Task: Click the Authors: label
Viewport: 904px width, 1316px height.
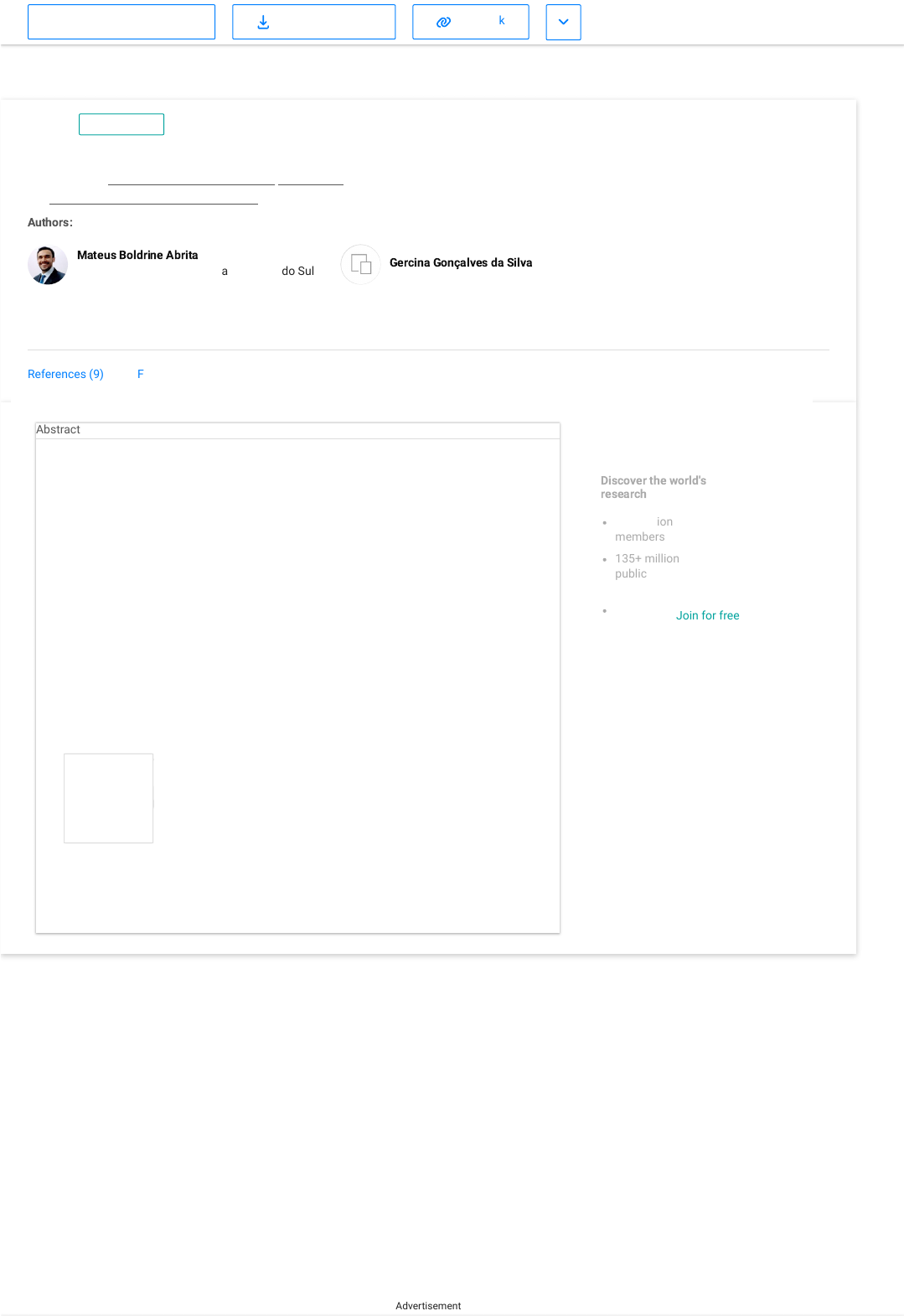Action: pyautogui.click(x=50, y=222)
